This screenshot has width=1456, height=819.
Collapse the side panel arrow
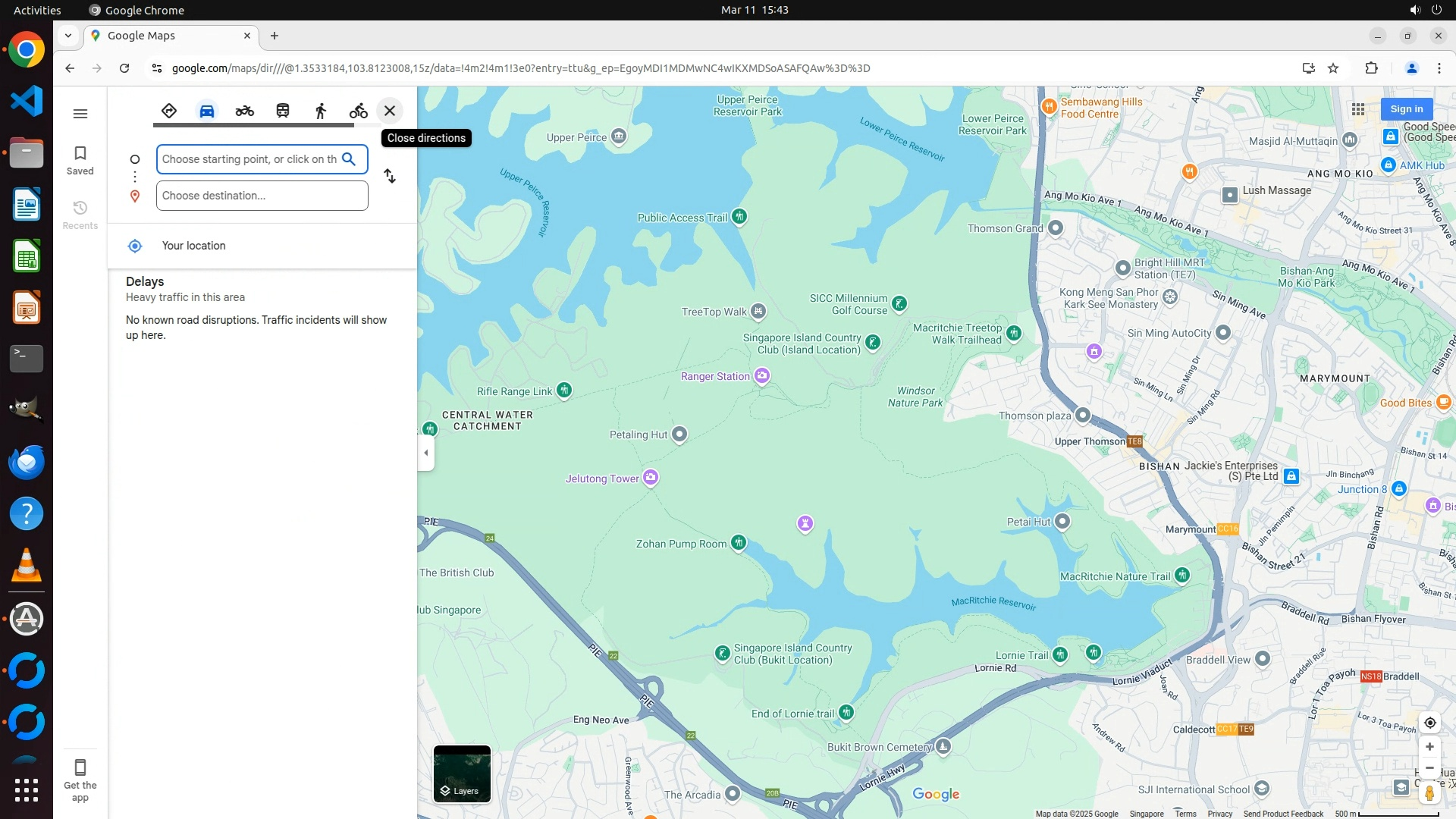426,453
